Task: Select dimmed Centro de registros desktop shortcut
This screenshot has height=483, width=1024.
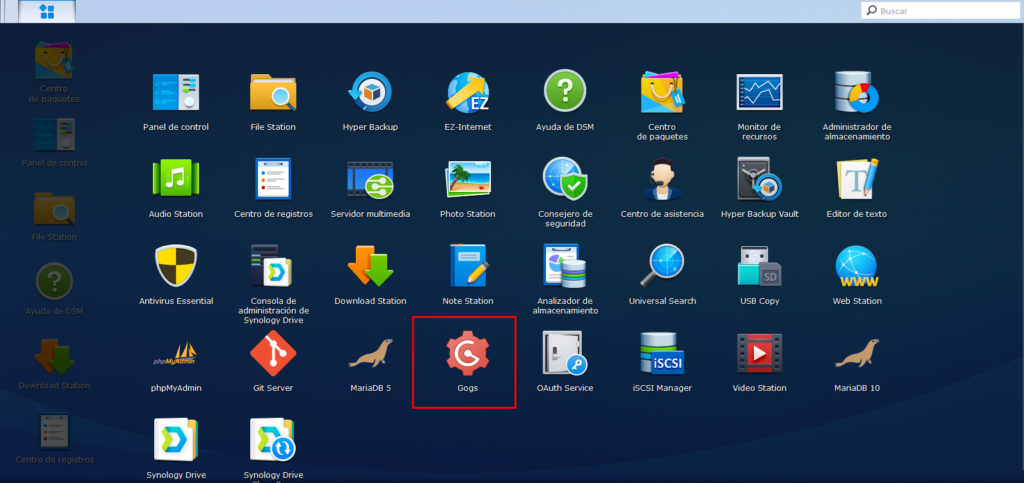Action: (x=54, y=431)
